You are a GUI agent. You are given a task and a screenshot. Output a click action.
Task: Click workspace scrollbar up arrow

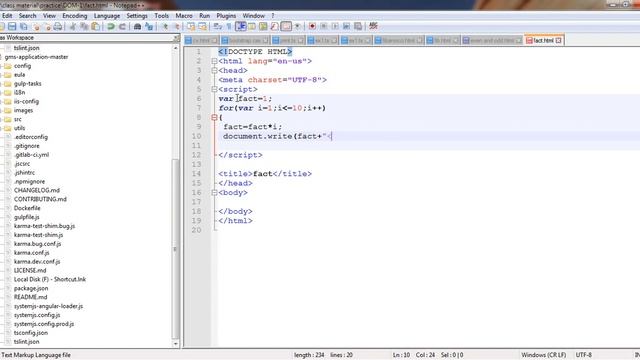click(176, 48)
